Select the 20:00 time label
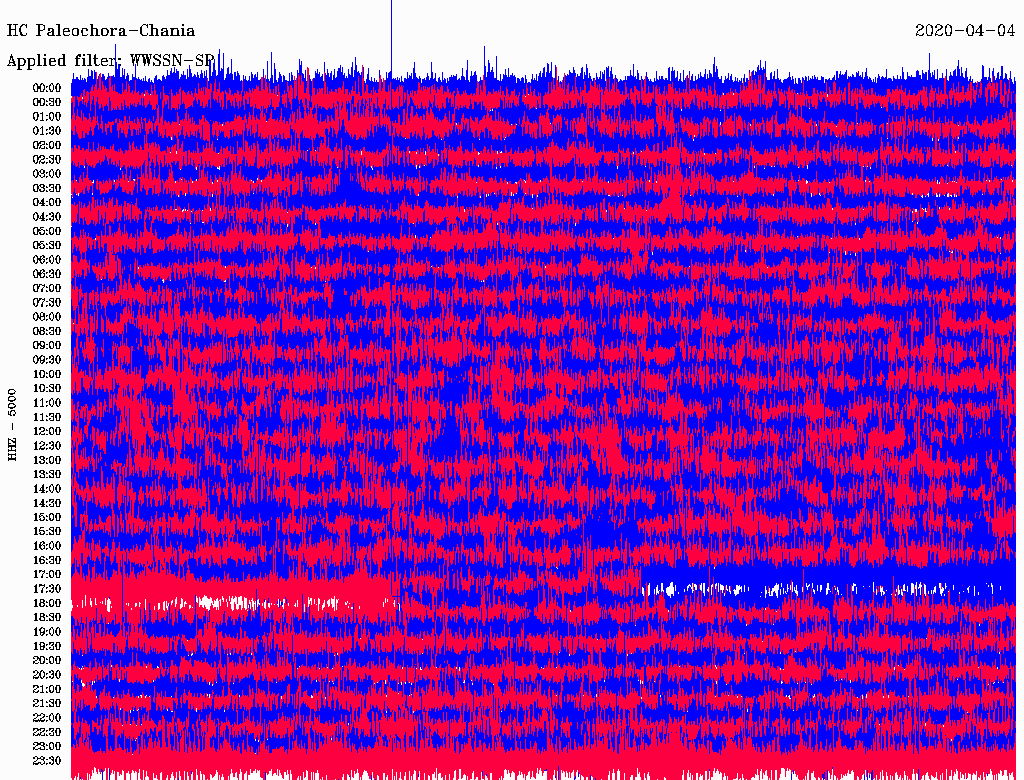This screenshot has height=780, width=1024. [47, 660]
